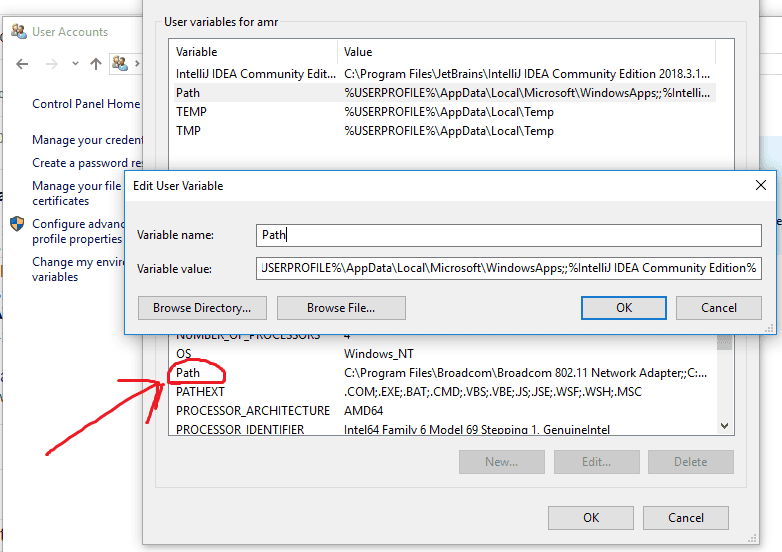This screenshot has height=552, width=782.
Task: Click the Broadcom path value cell
Action: coord(525,373)
